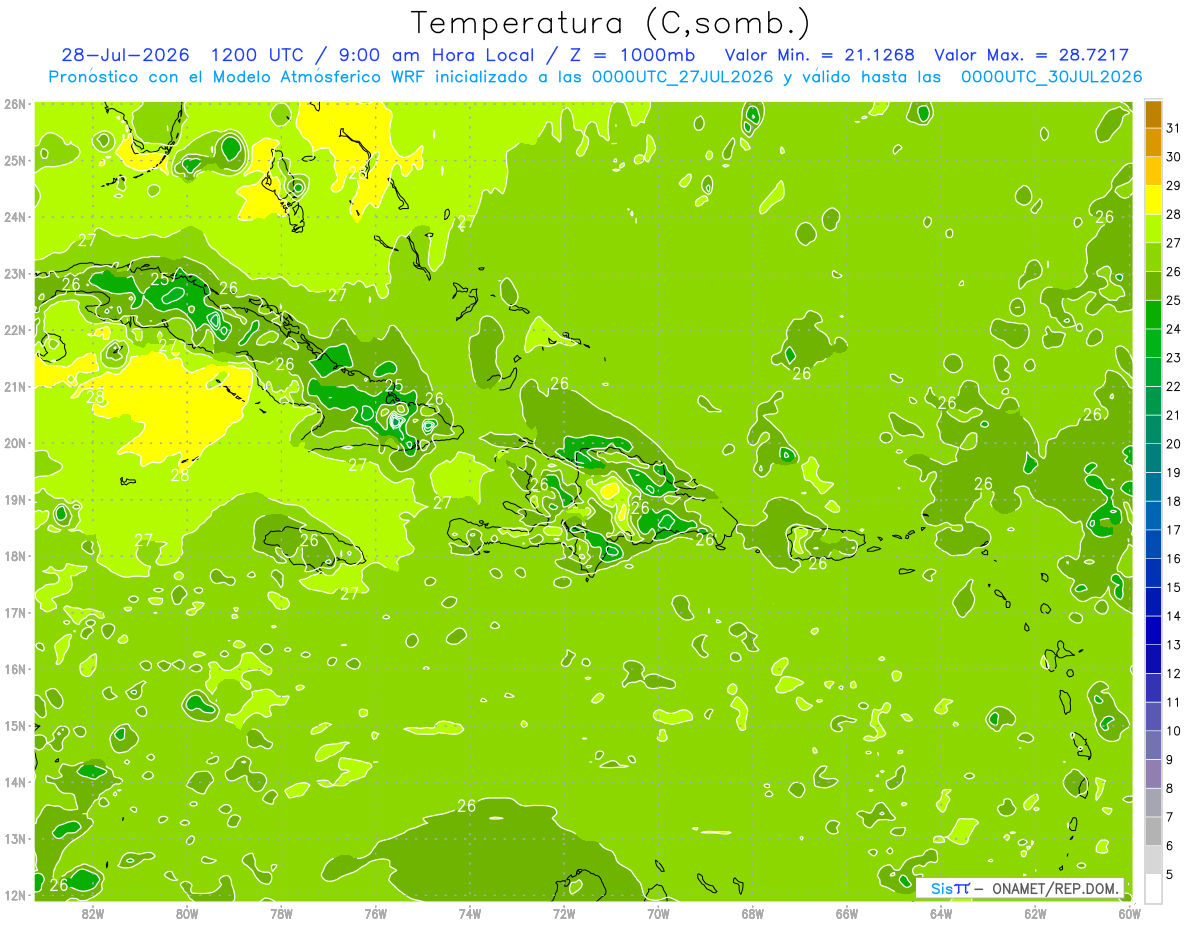1200x927 pixels.
Task: Click the gray swatch between 6 and 7
Action: coord(1153,831)
